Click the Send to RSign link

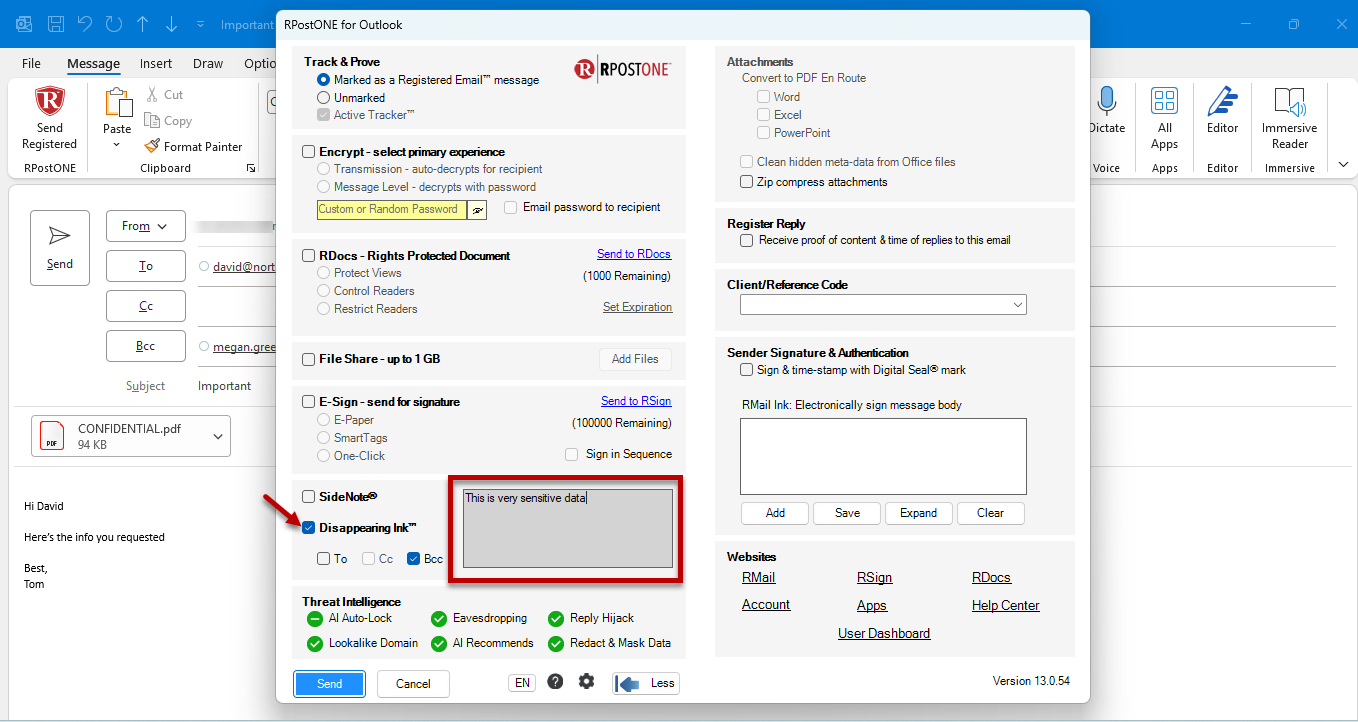(x=636, y=401)
